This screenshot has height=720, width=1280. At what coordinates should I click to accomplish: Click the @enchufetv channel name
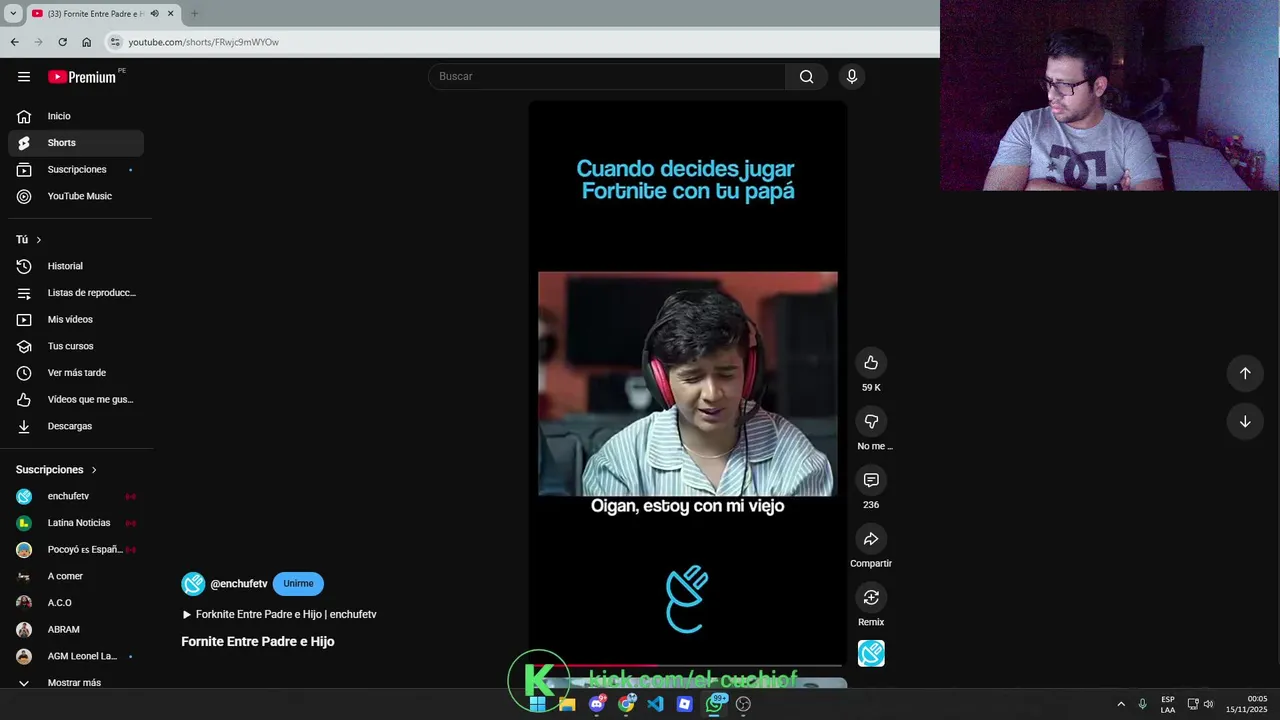coord(239,584)
